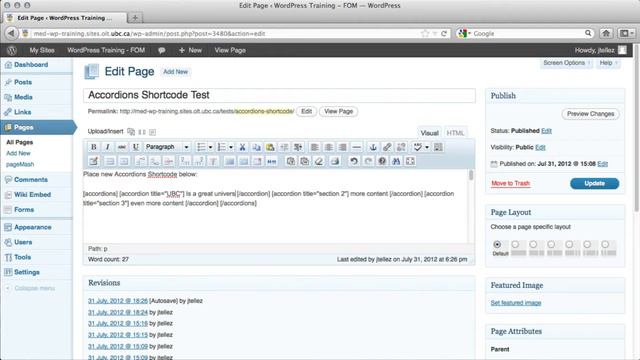
Task: Apply strikethrough formatting in editor toolbar
Action: pos(122,147)
